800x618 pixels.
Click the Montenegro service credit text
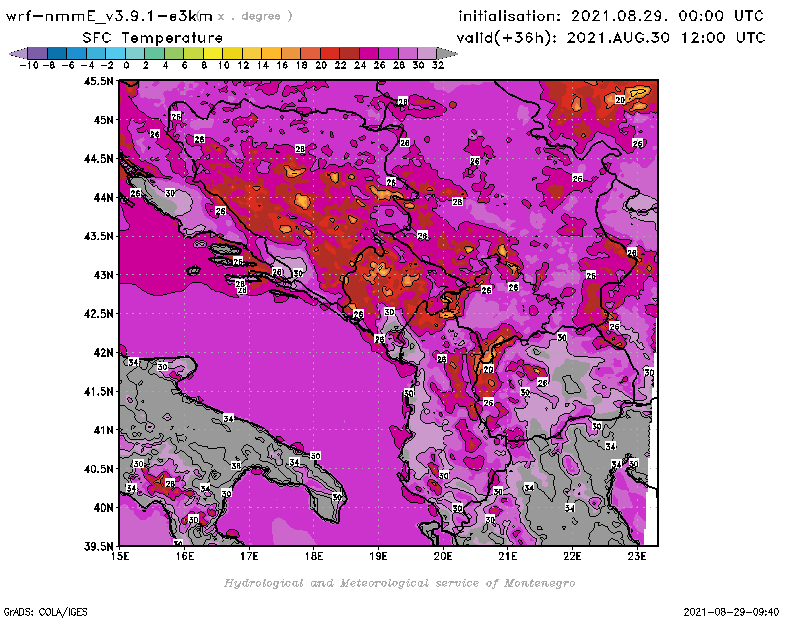pyautogui.click(x=399, y=583)
